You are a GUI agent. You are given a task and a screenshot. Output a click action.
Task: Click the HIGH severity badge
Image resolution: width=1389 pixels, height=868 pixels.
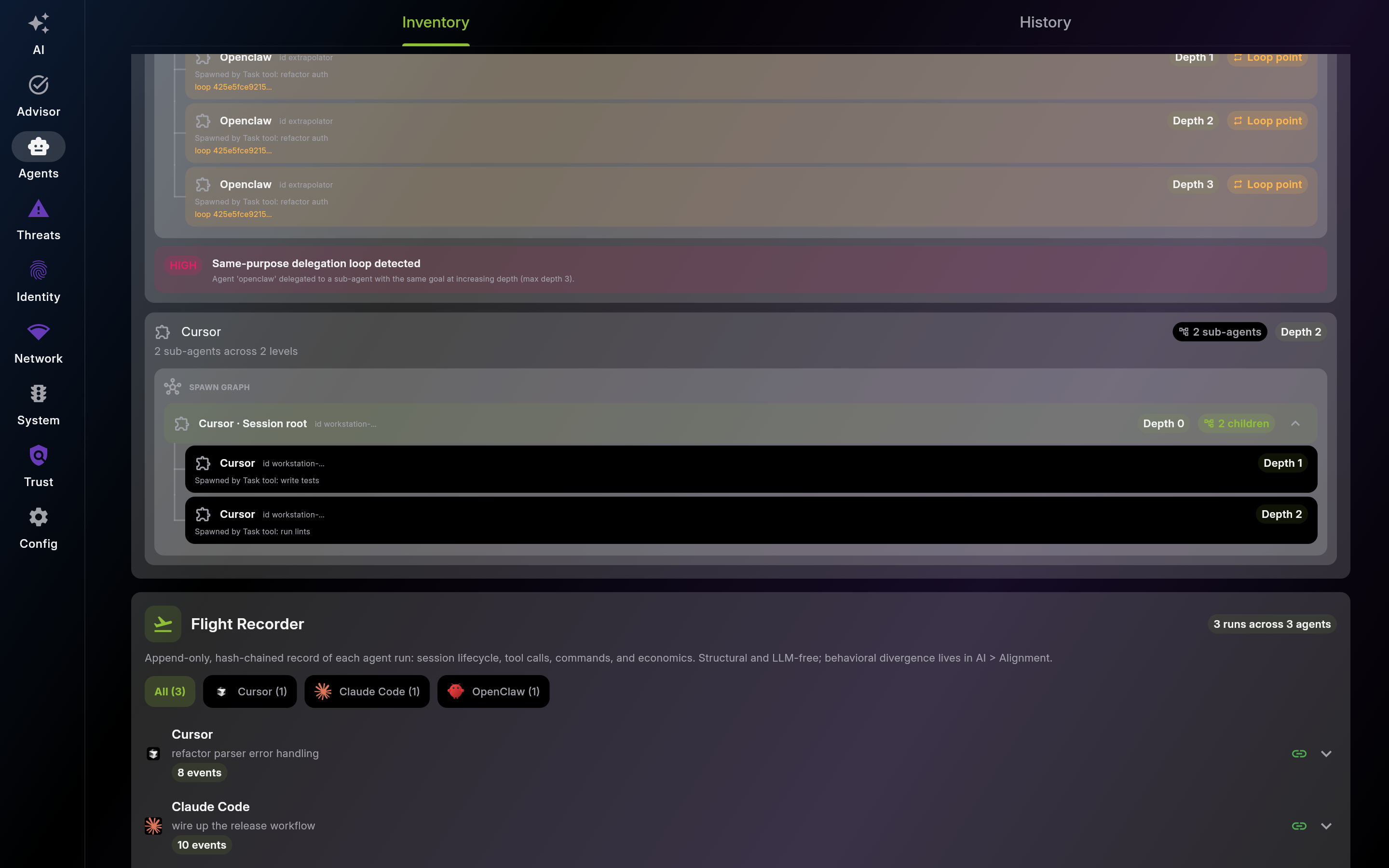183,265
